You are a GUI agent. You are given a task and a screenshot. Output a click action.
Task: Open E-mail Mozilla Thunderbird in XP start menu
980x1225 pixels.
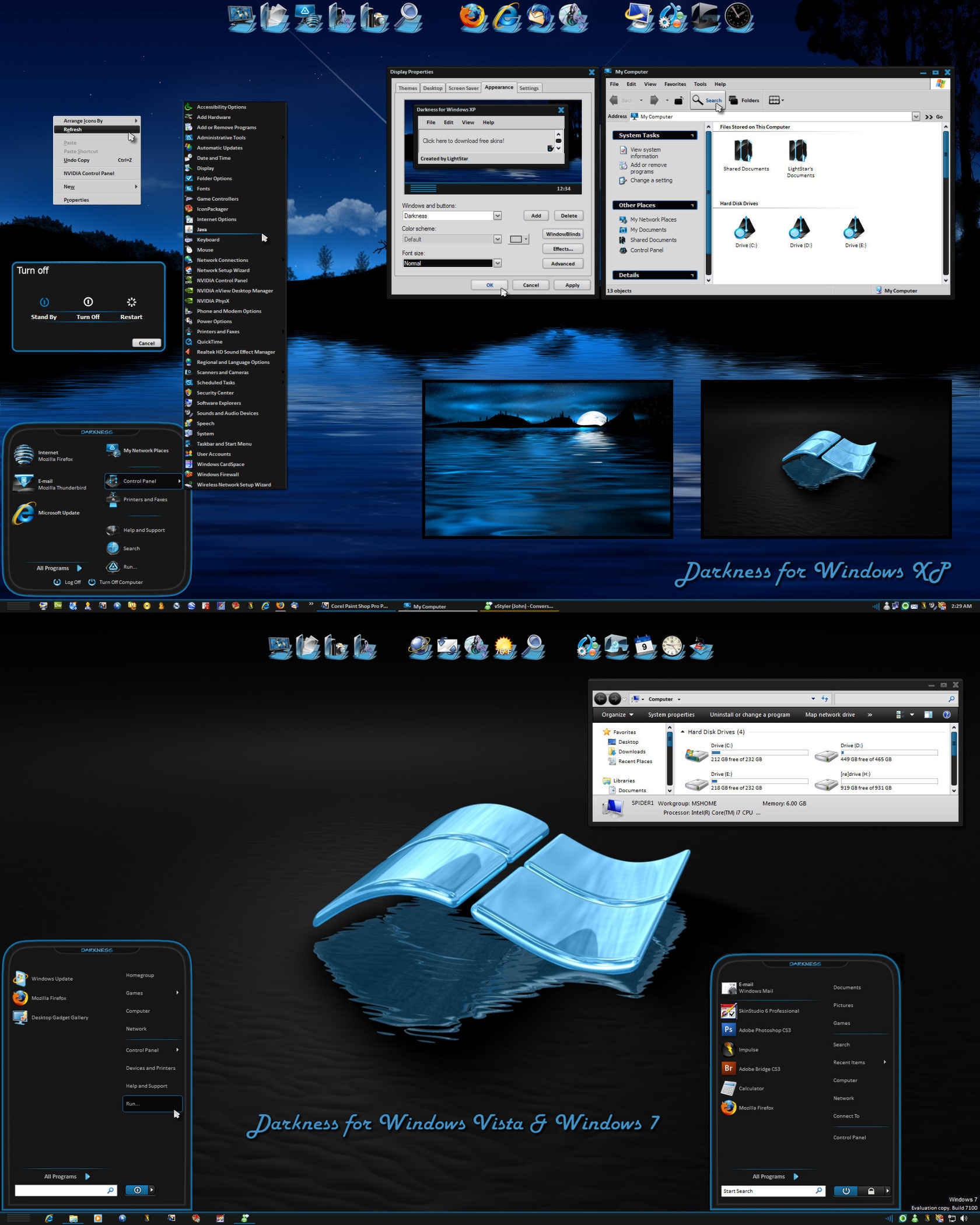[51, 484]
